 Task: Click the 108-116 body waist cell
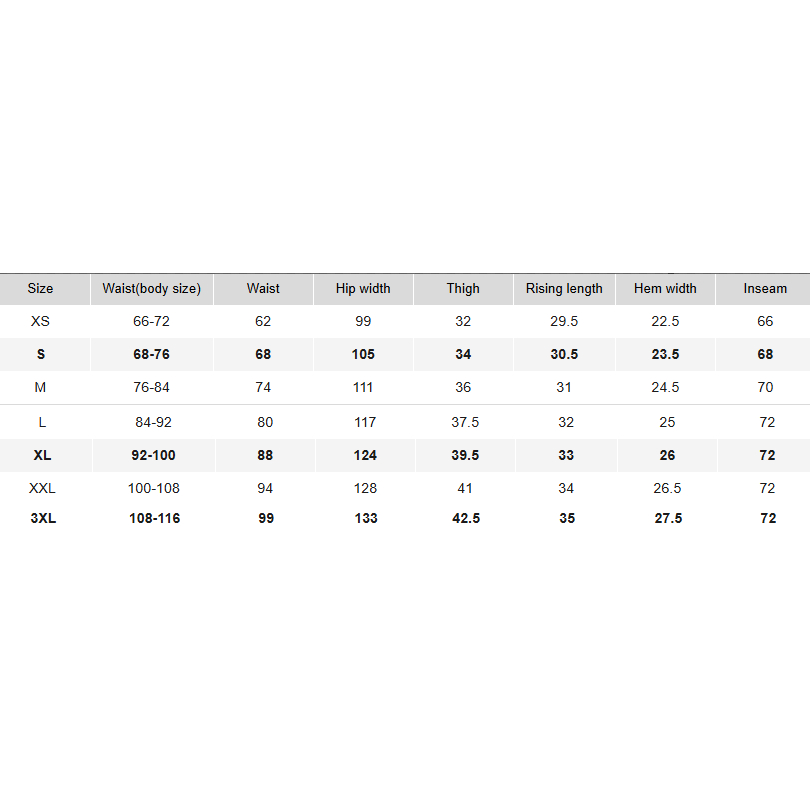[155, 518]
